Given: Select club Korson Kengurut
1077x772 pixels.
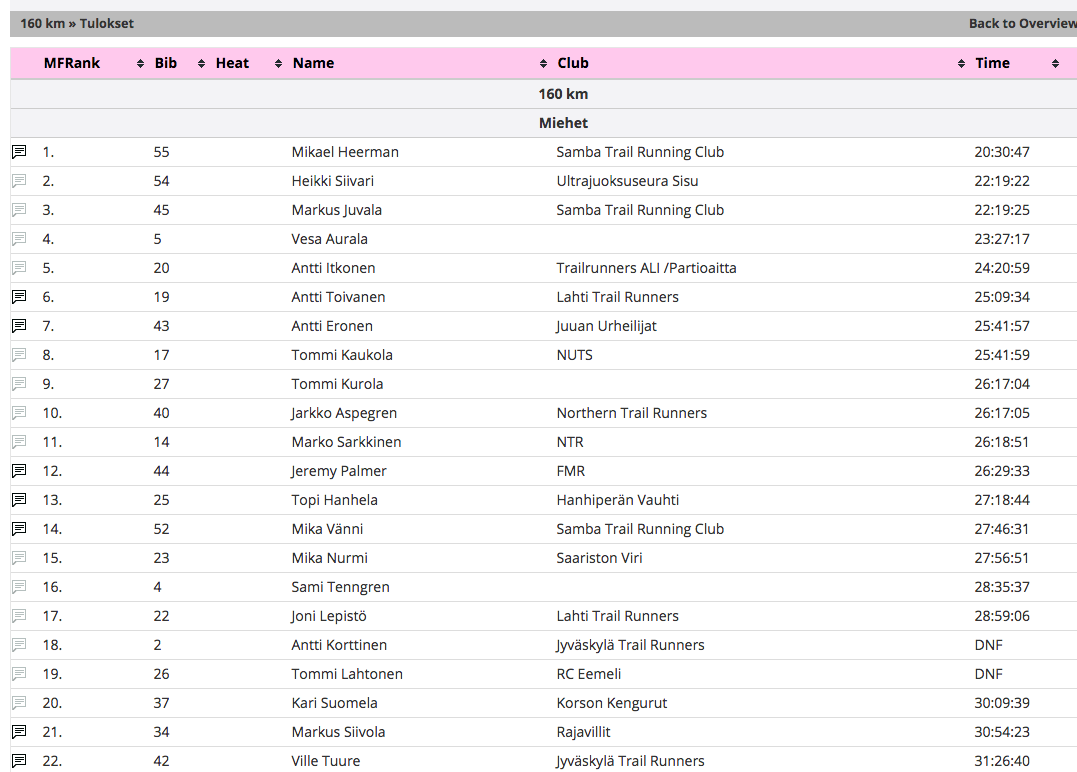Looking at the screenshot, I should pos(611,703).
